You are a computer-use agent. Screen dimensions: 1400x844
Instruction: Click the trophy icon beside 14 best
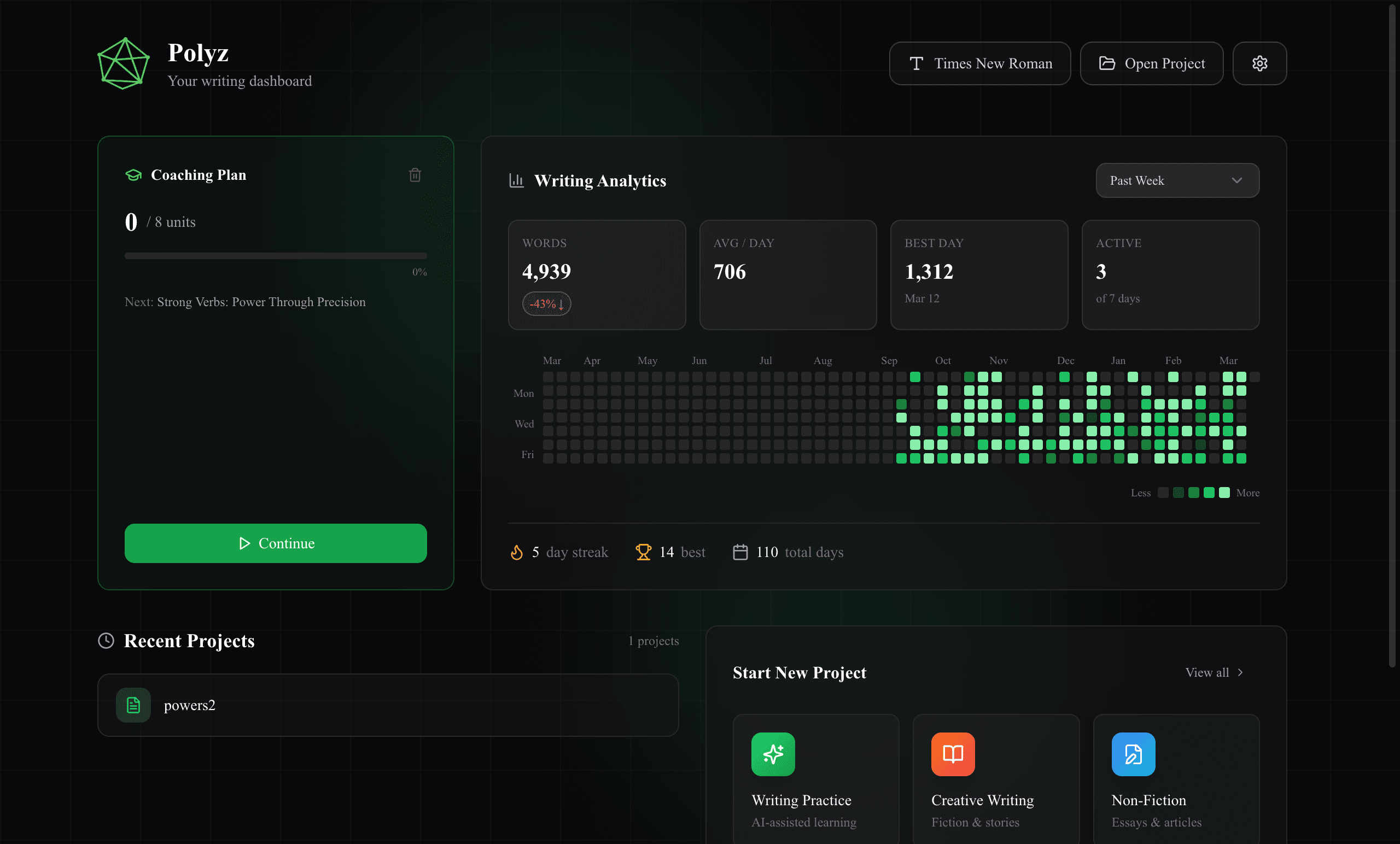pos(643,552)
